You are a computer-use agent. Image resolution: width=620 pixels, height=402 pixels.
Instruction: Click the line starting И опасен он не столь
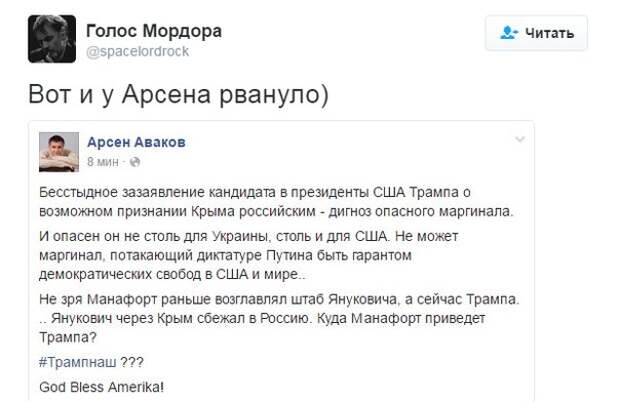coord(249,236)
